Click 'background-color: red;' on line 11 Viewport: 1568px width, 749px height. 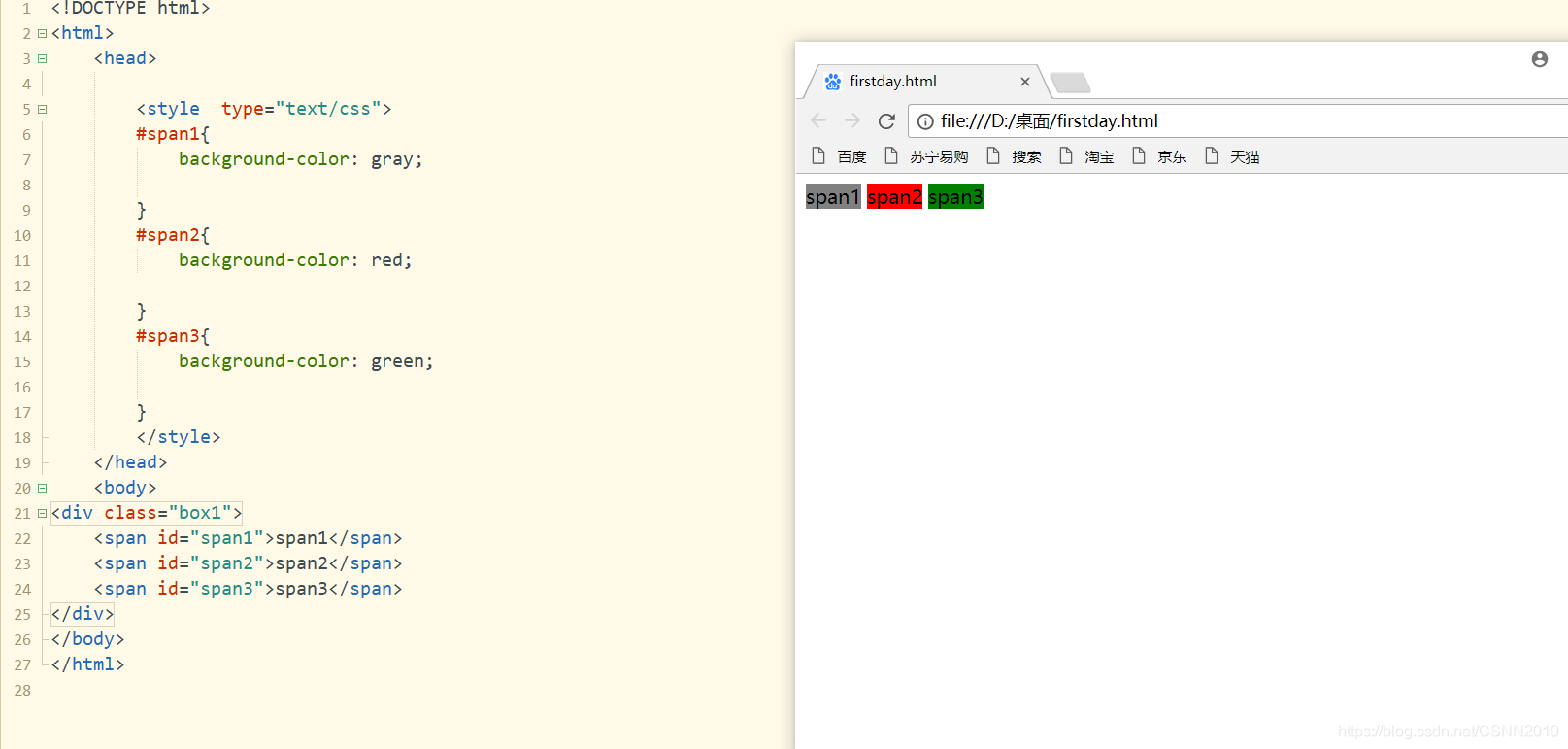point(295,260)
